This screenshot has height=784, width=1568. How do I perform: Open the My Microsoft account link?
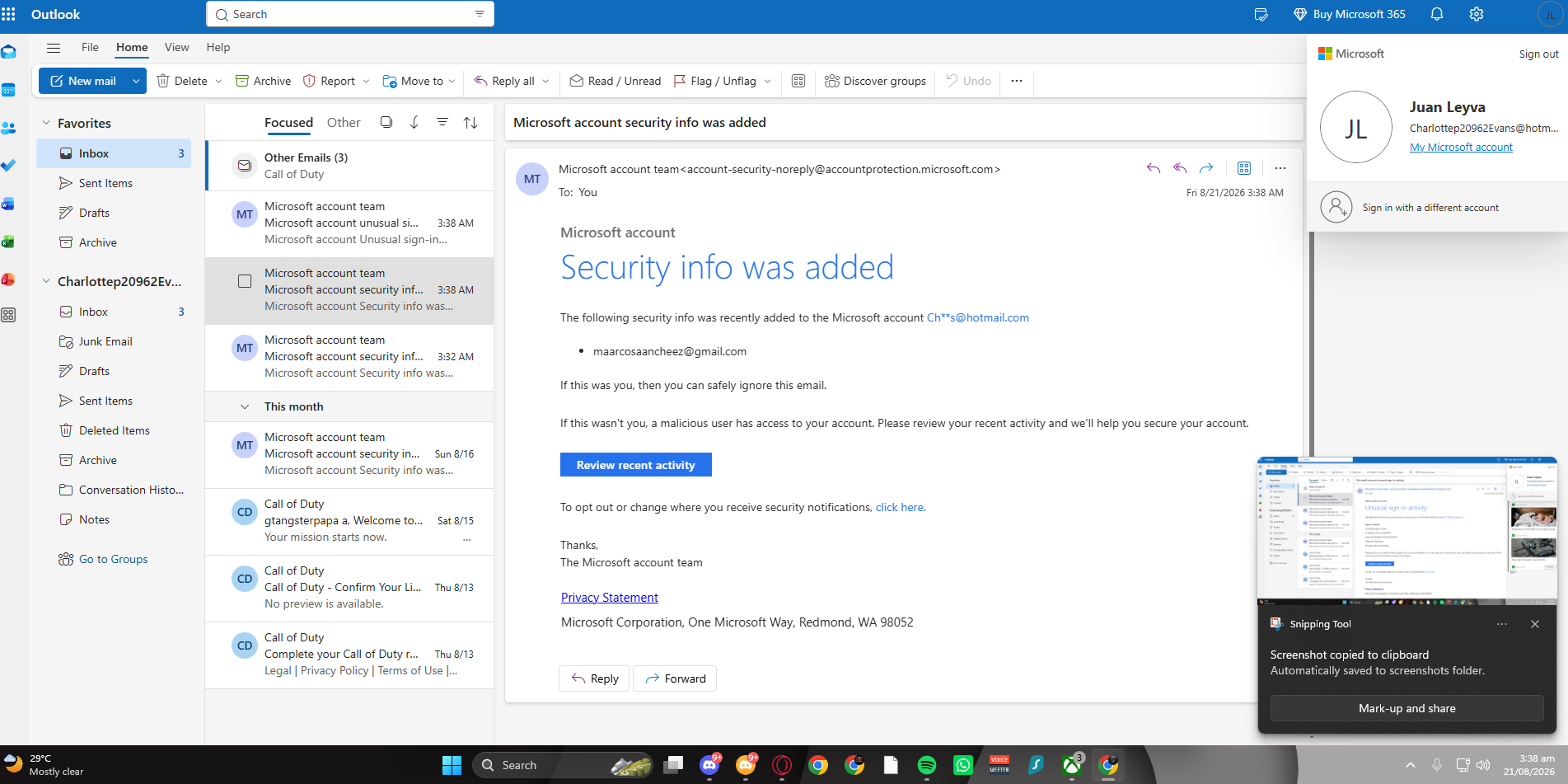click(x=1461, y=147)
